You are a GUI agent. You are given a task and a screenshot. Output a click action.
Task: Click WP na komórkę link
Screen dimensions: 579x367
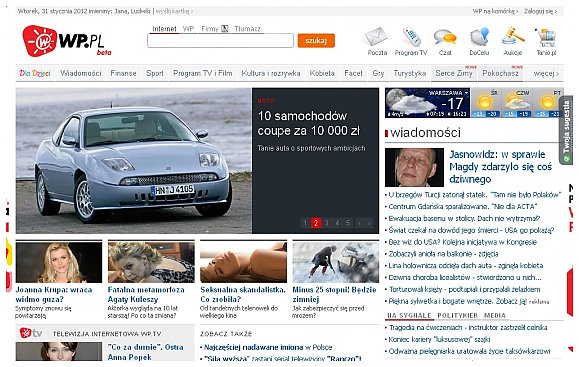pos(495,11)
